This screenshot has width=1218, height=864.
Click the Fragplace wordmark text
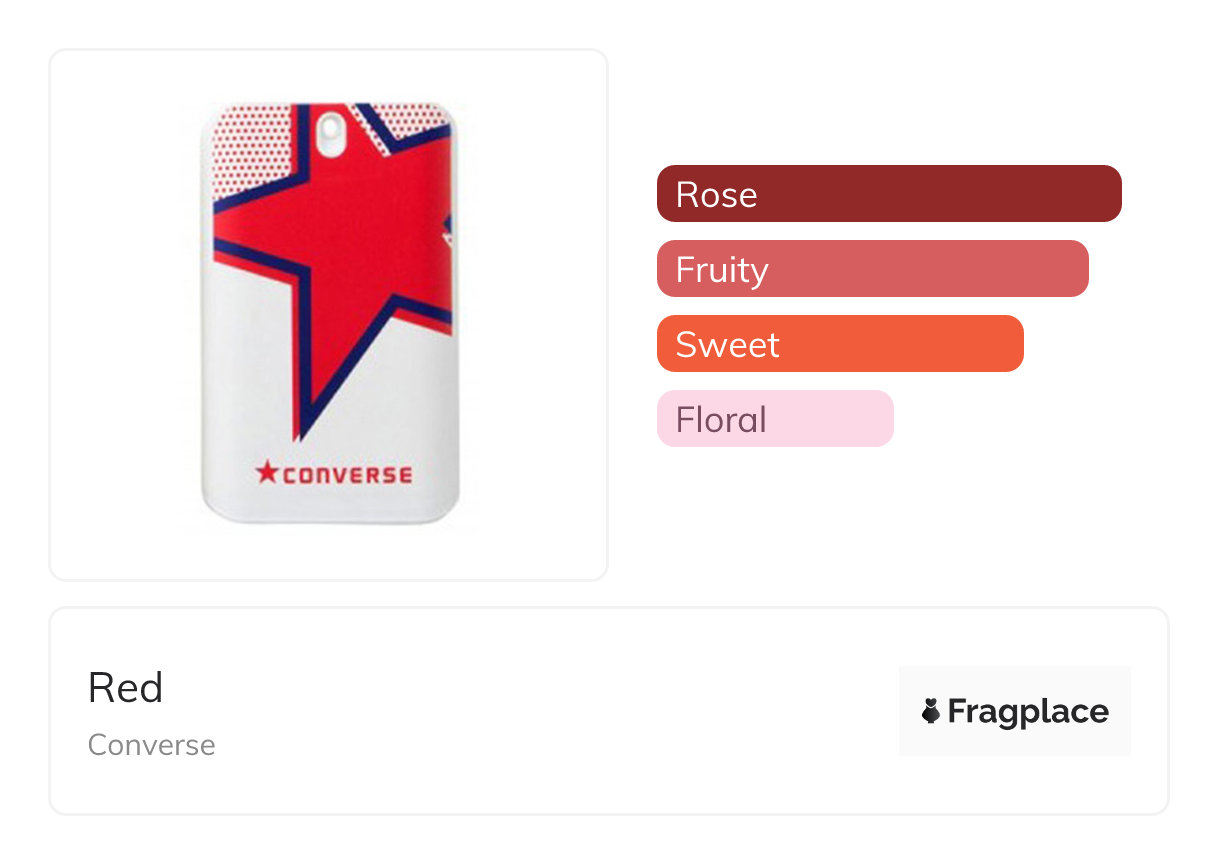[x=1028, y=711]
